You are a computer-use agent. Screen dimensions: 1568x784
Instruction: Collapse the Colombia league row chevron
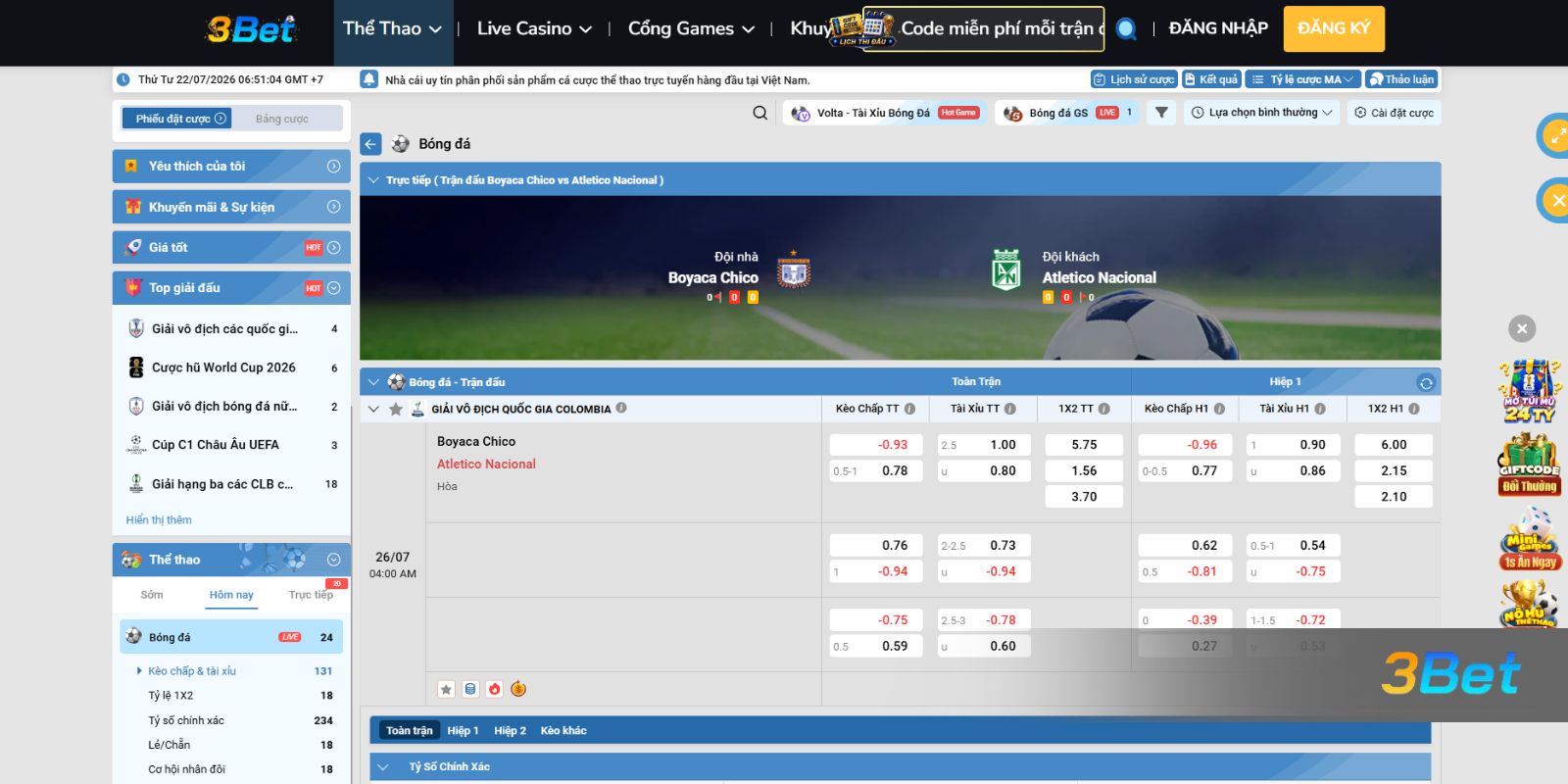tap(373, 409)
